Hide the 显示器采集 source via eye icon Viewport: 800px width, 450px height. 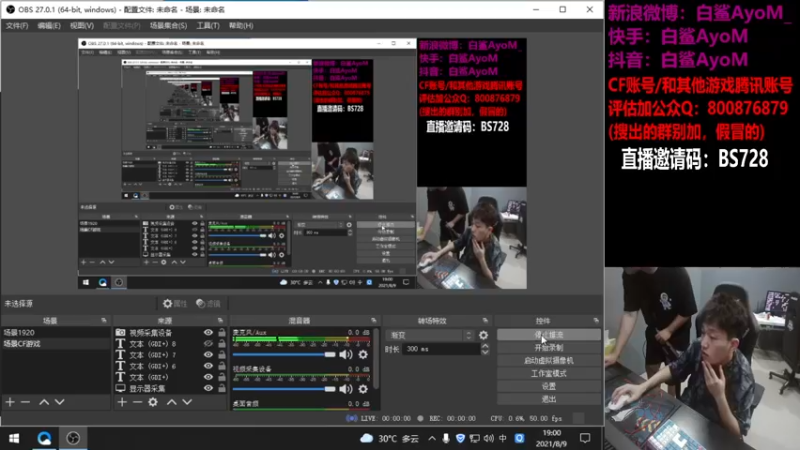click(x=208, y=388)
